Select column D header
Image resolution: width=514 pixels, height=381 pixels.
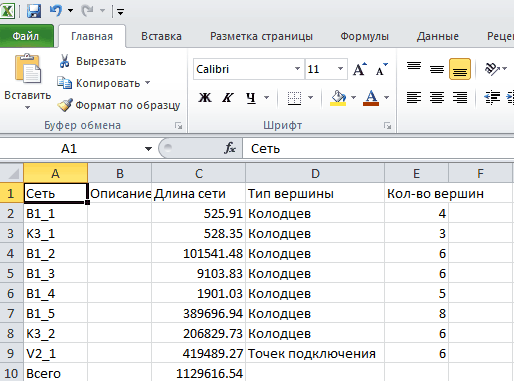coord(315,173)
